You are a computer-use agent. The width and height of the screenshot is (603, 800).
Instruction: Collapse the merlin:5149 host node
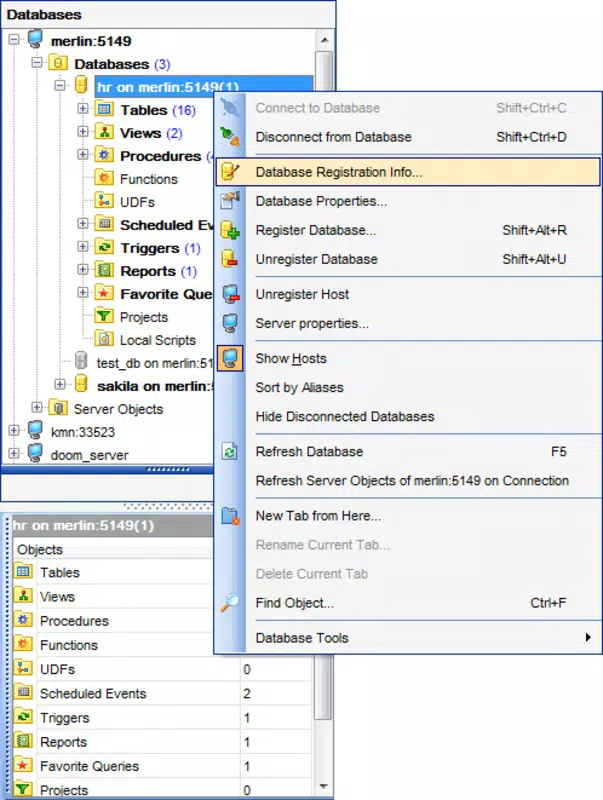[14, 40]
